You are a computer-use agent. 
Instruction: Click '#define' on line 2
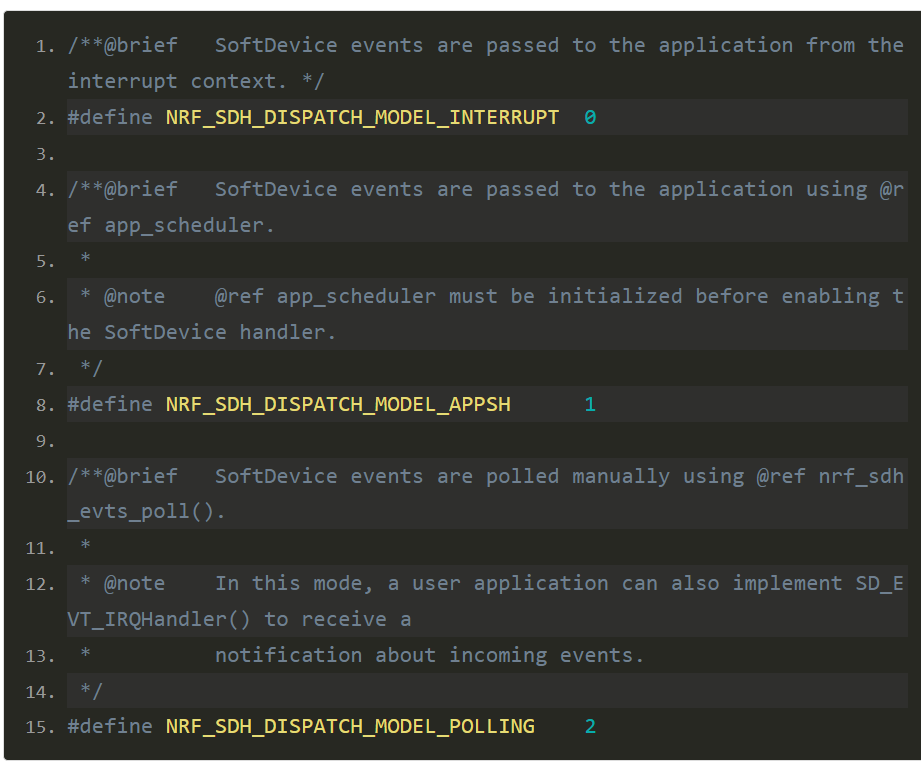[110, 117]
